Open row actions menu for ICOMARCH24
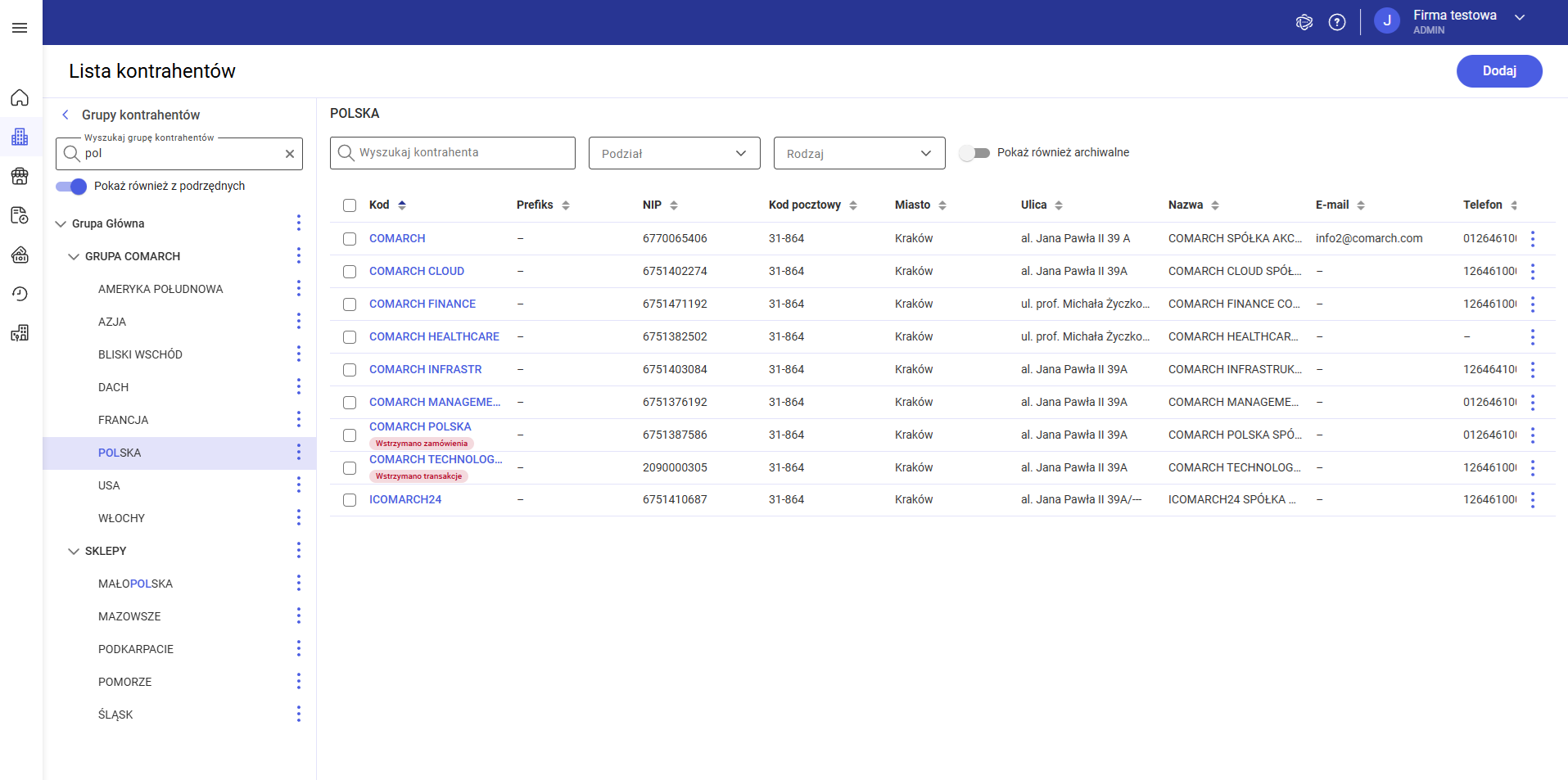 point(1533,500)
